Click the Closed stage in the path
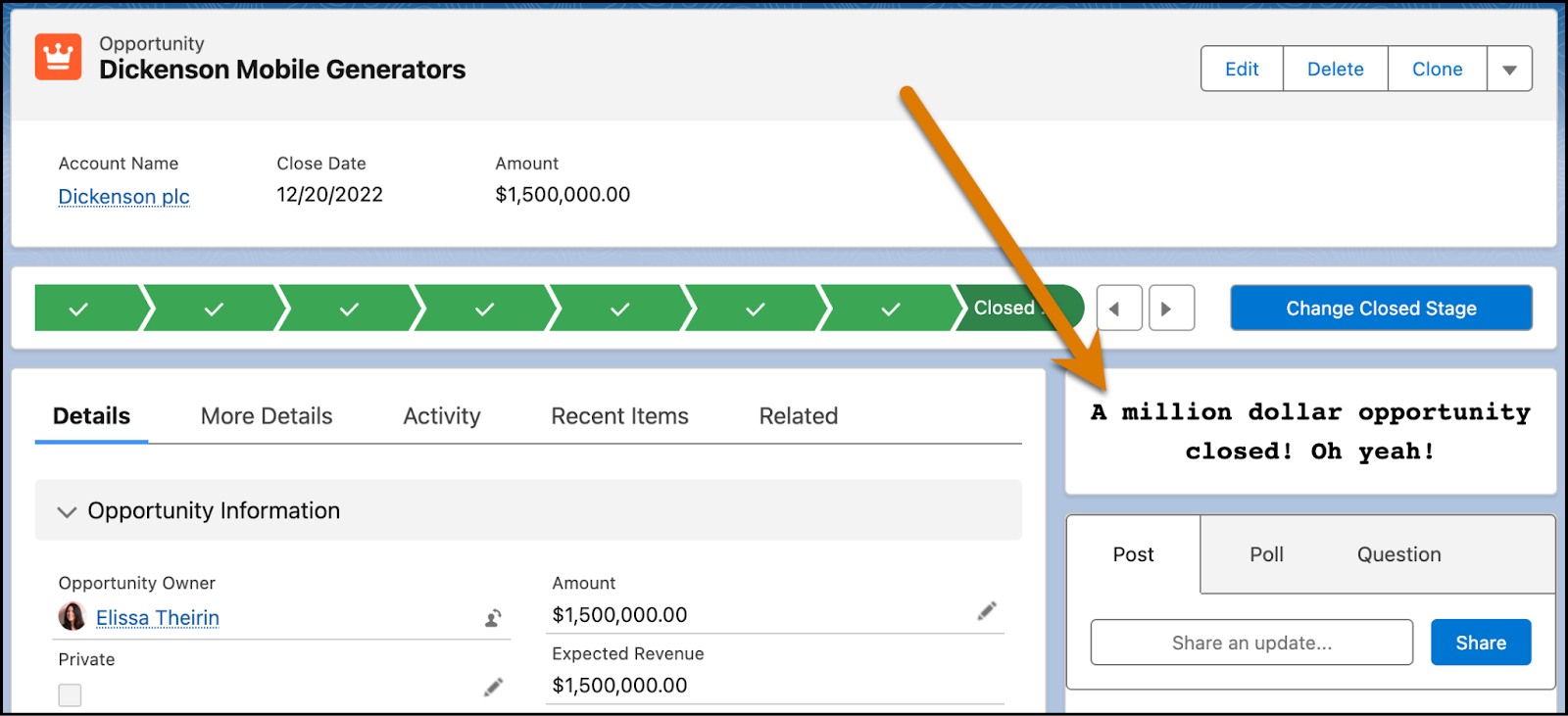The width and height of the screenshot is (1568, 716). point(1017,308)
